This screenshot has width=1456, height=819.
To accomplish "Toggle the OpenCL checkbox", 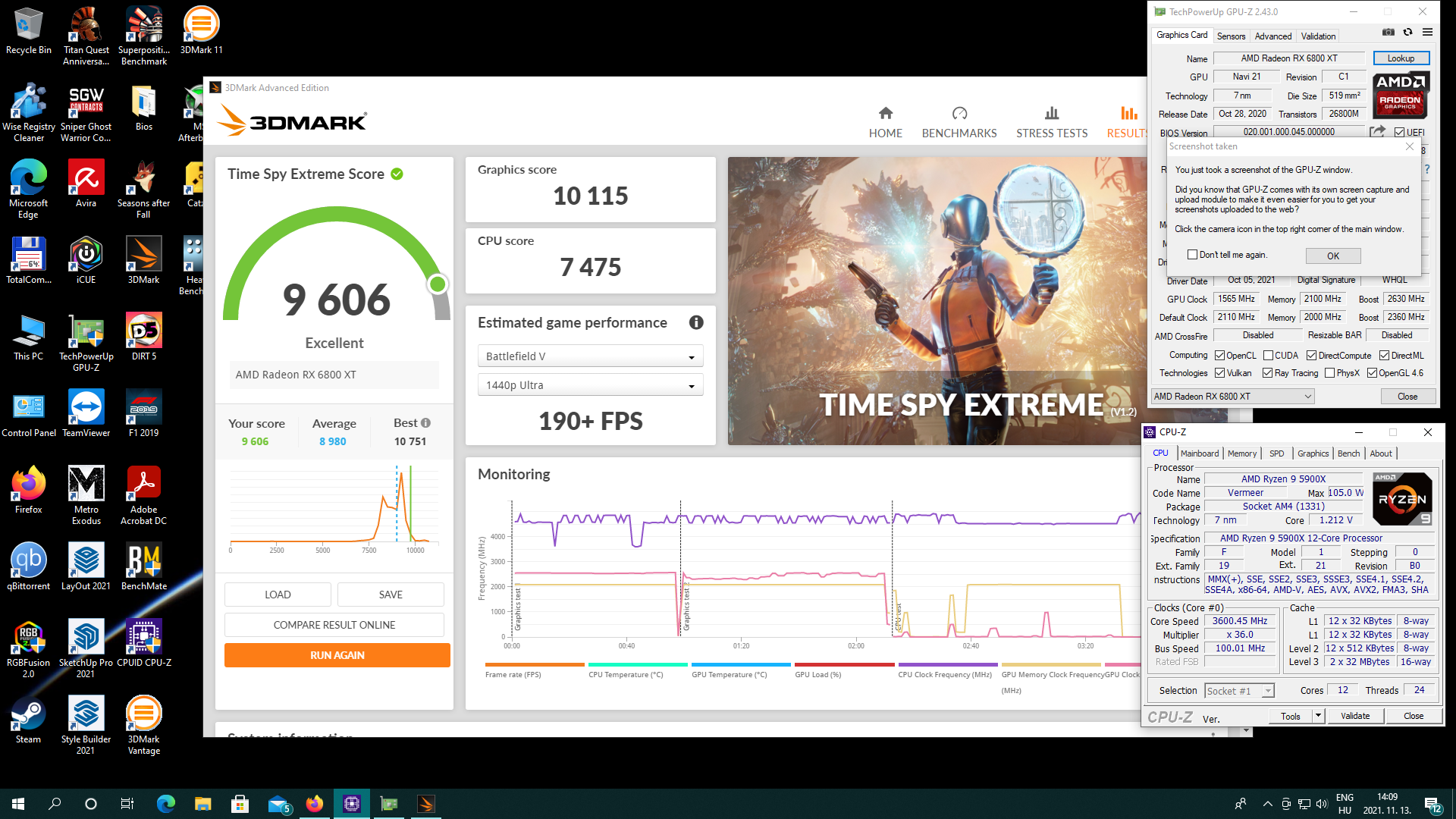I will click(x=1219, y=355).
